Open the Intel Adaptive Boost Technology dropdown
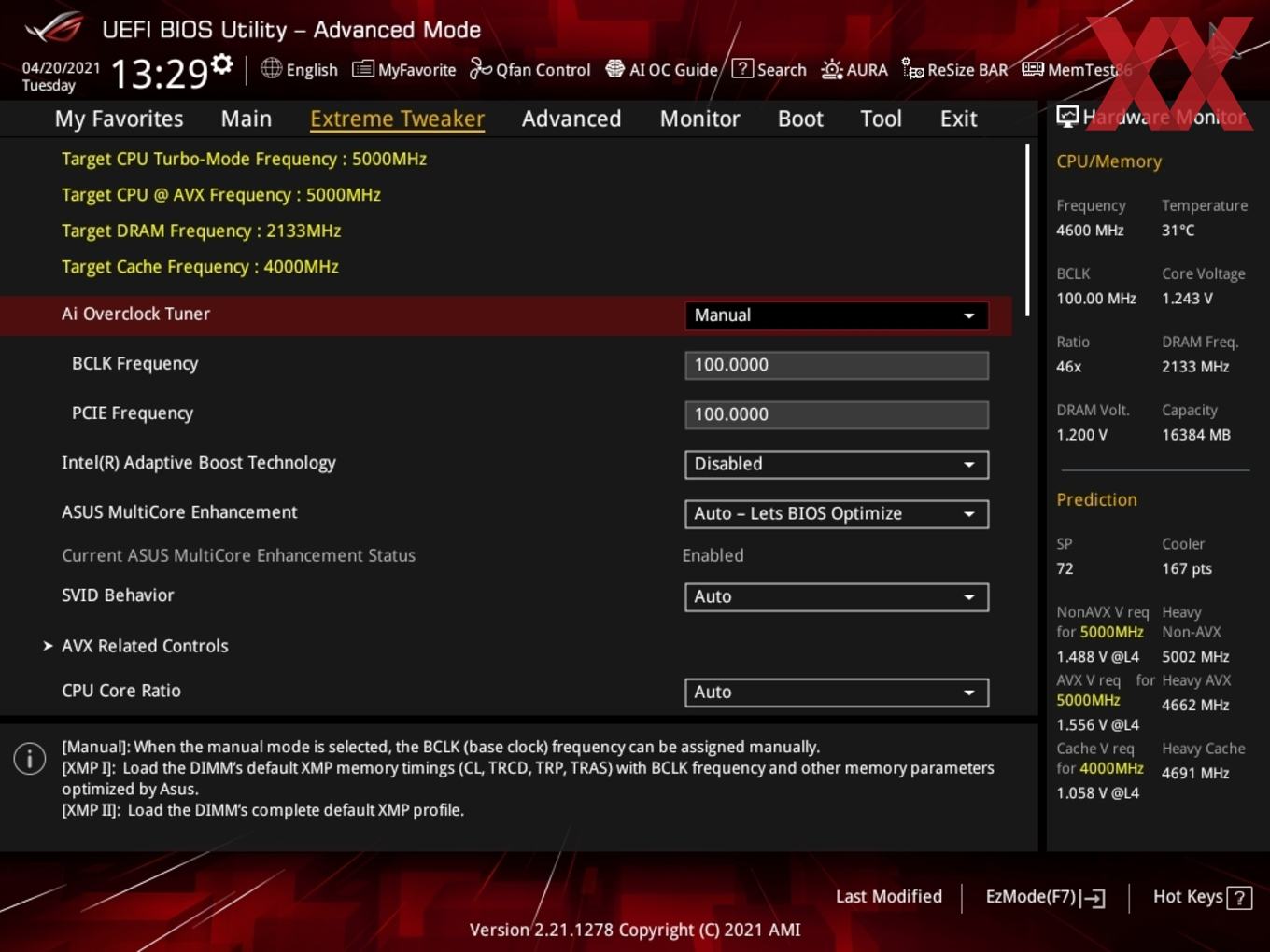 click(x=837, y=464)
